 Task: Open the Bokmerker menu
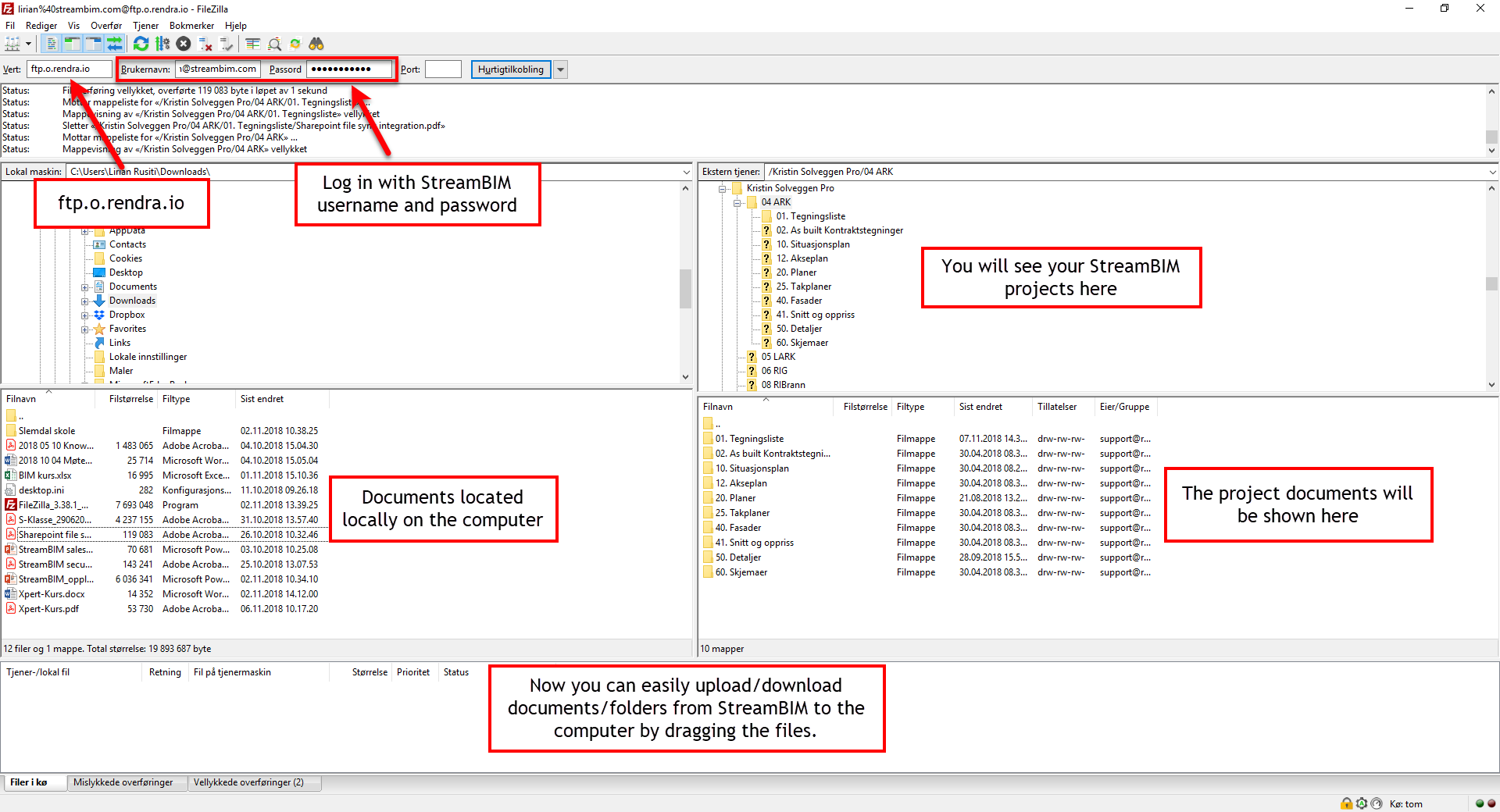coord(191,26)
